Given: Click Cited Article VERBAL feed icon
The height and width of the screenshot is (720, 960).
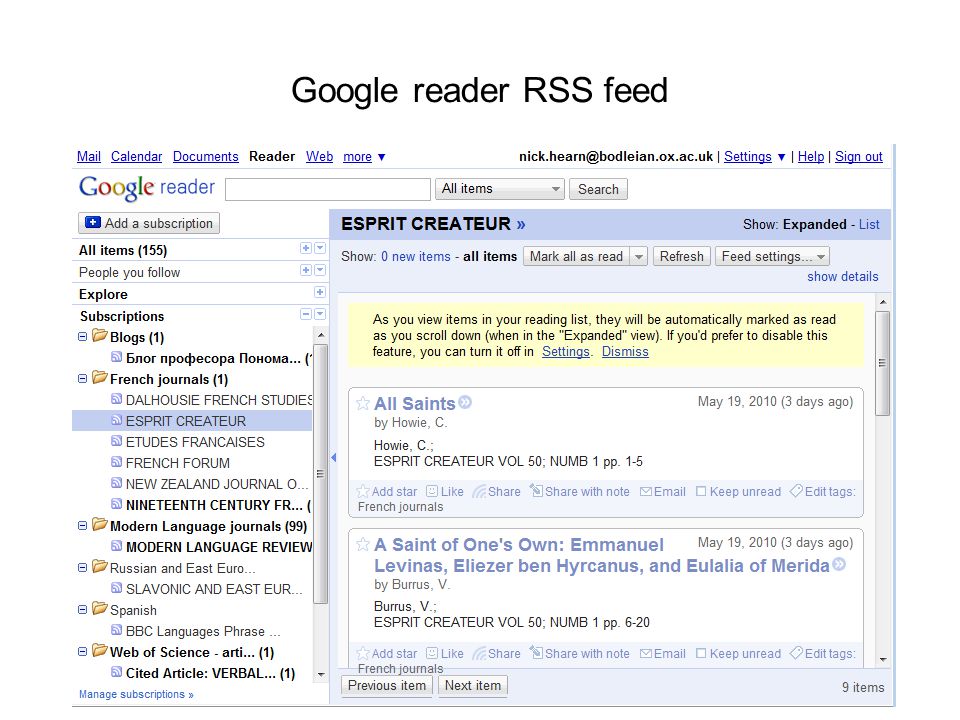Looking at the screenshot, I should 116,672.
